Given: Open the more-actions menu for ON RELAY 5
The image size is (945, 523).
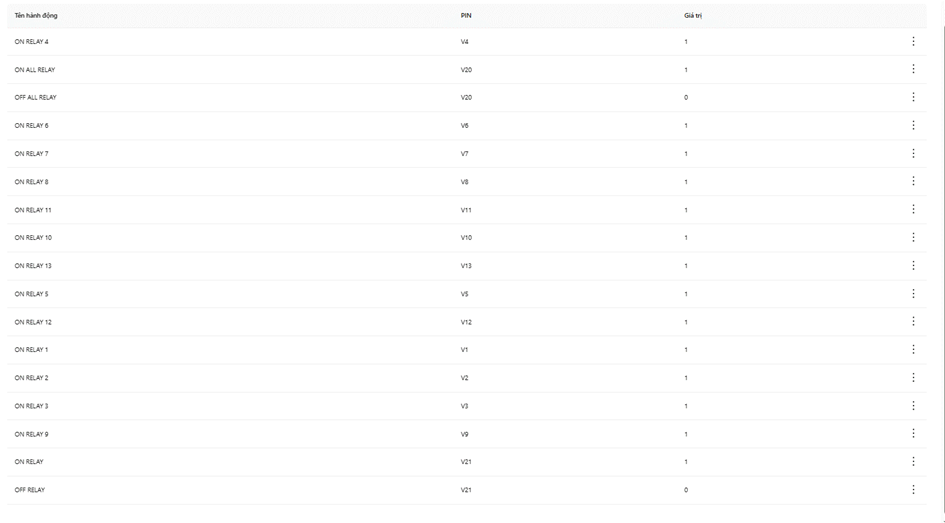Looking at the screenshot, I should coord(913,293).
